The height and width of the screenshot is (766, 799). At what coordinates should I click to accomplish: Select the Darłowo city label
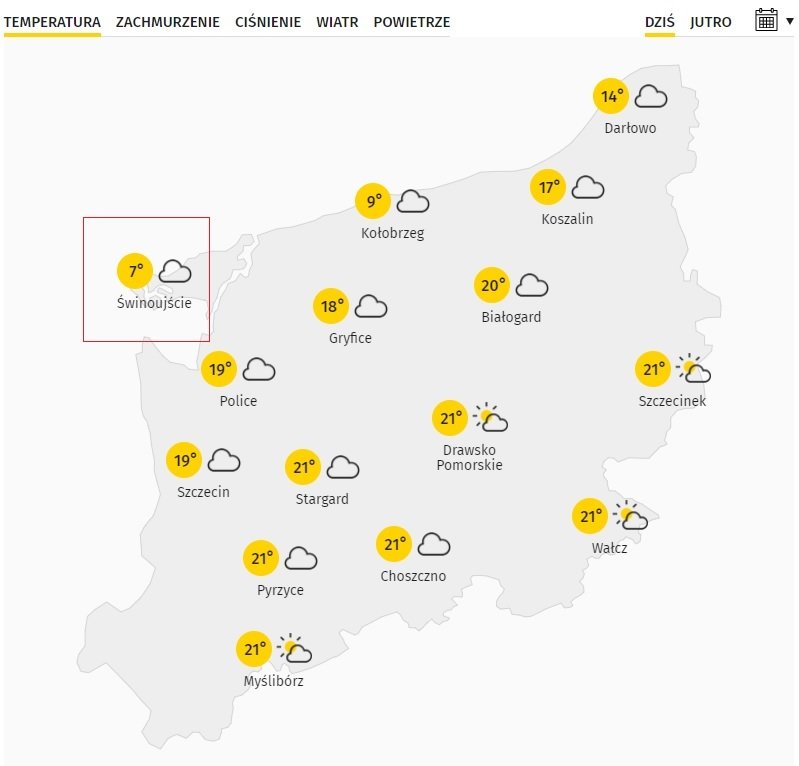[630, 128]
